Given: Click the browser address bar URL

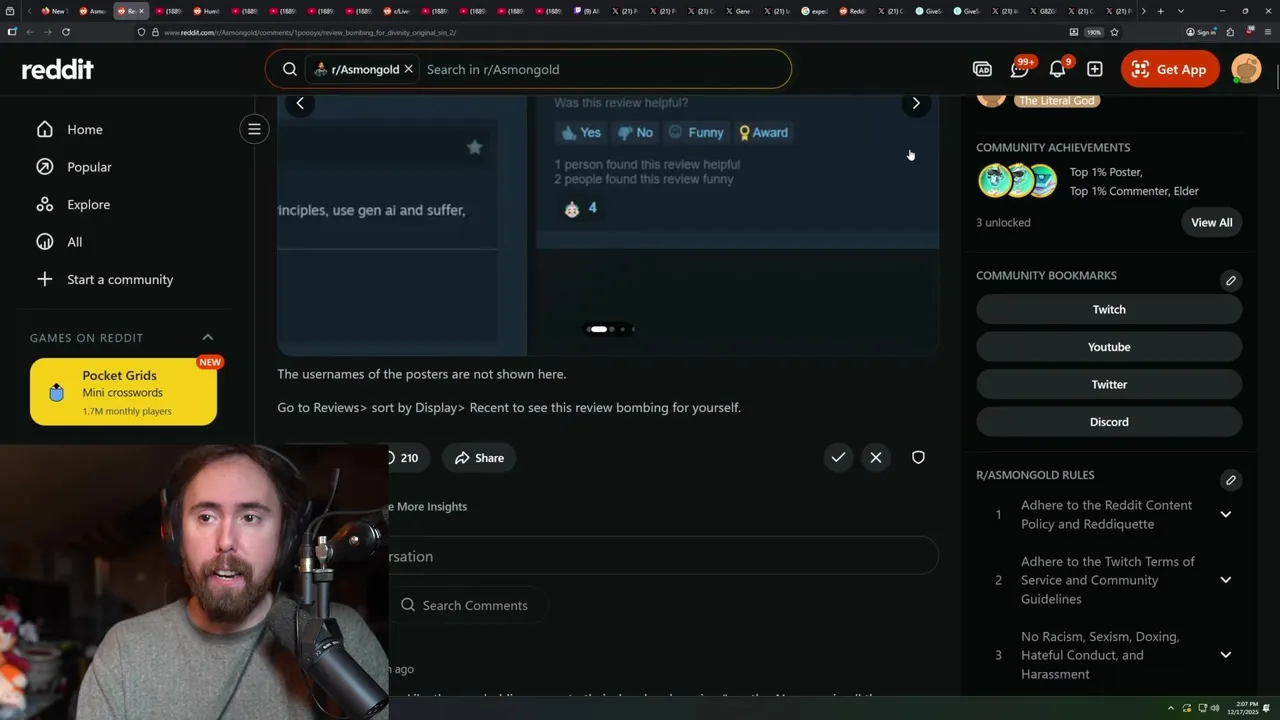Looking at the screenshot, I should (309, 32).
